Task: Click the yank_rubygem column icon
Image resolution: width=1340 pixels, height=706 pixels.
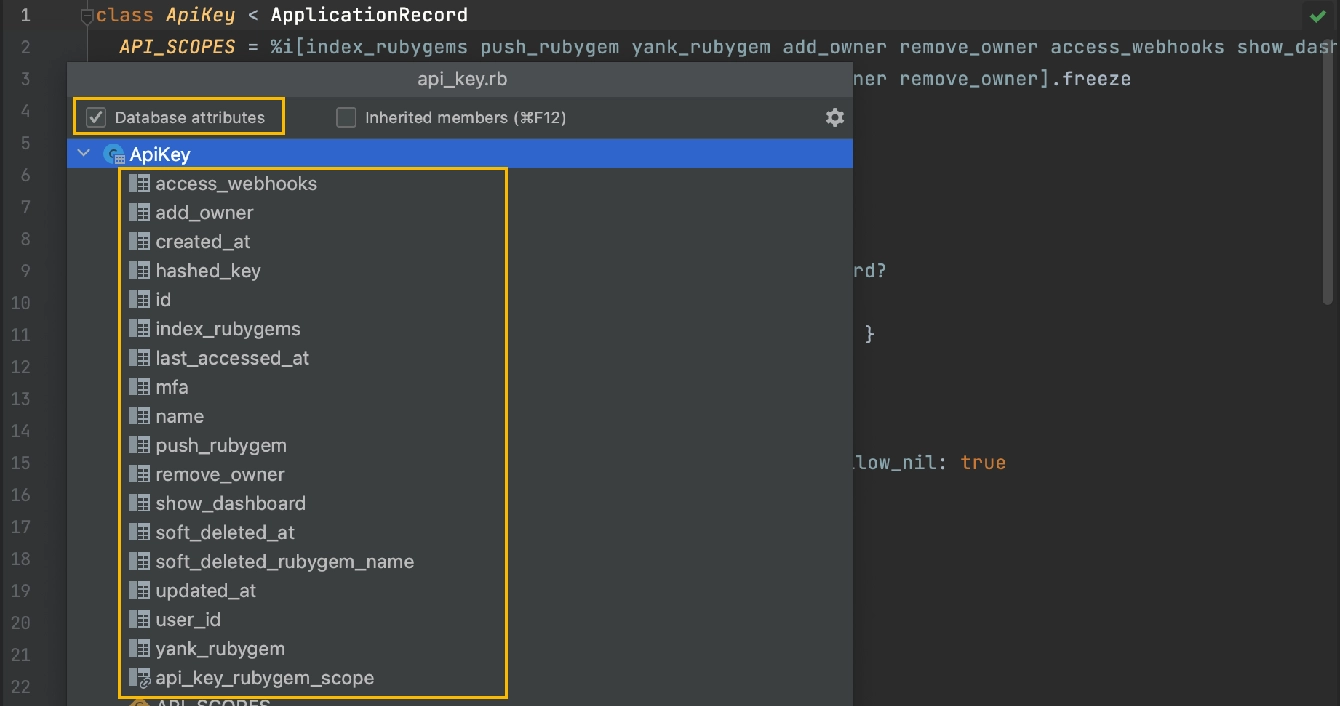Action: (140, 648)
